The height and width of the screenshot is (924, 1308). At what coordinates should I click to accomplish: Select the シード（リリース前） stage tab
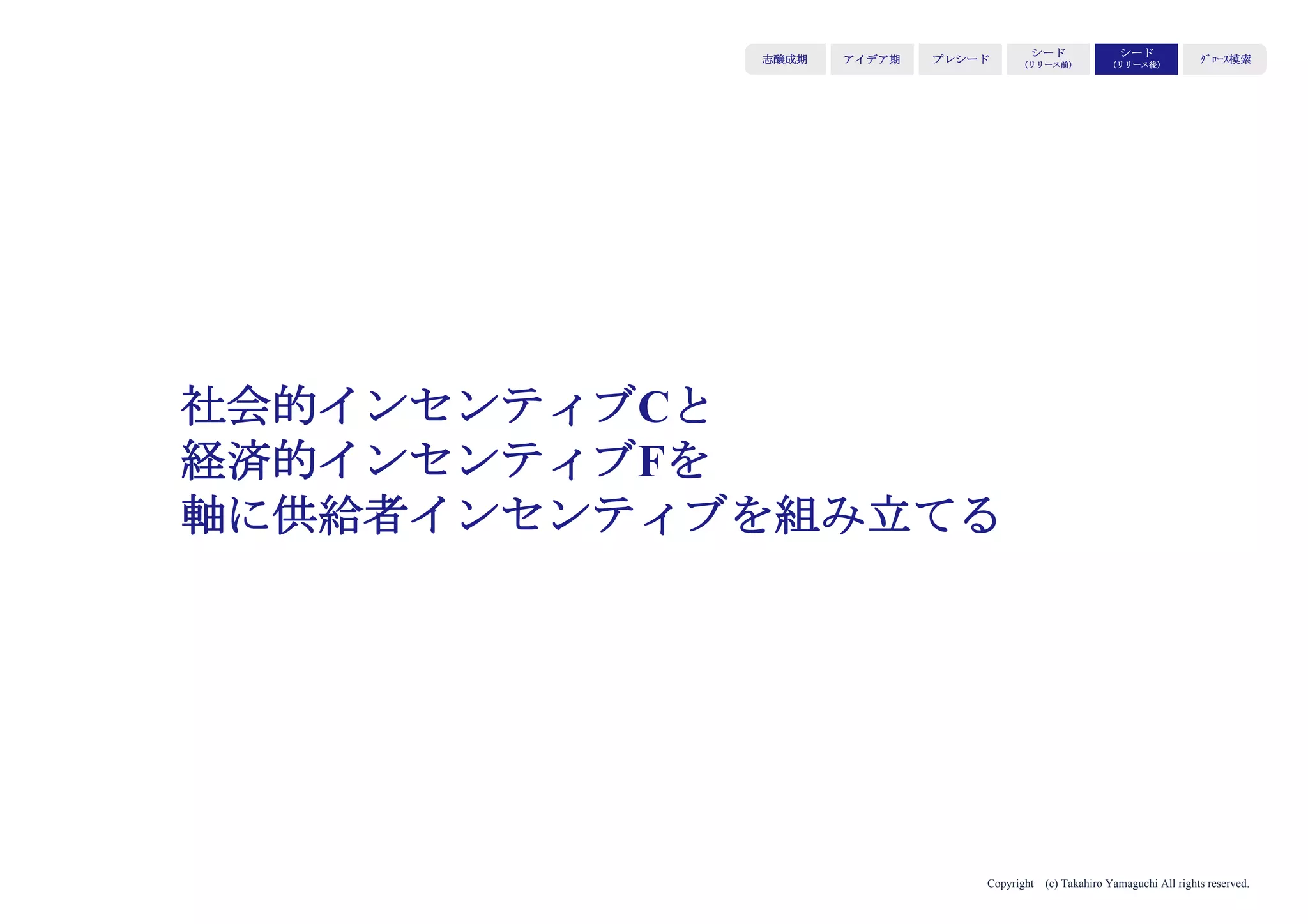click(1048, 59)
